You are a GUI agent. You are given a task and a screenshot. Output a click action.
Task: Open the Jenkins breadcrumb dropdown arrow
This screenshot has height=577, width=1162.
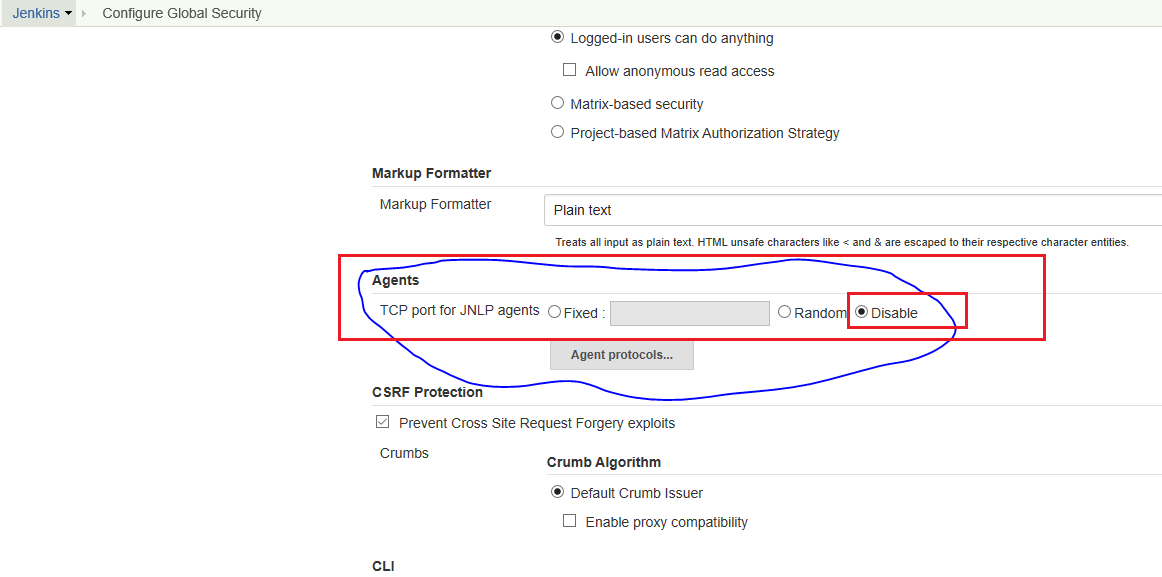pos(69,14)
